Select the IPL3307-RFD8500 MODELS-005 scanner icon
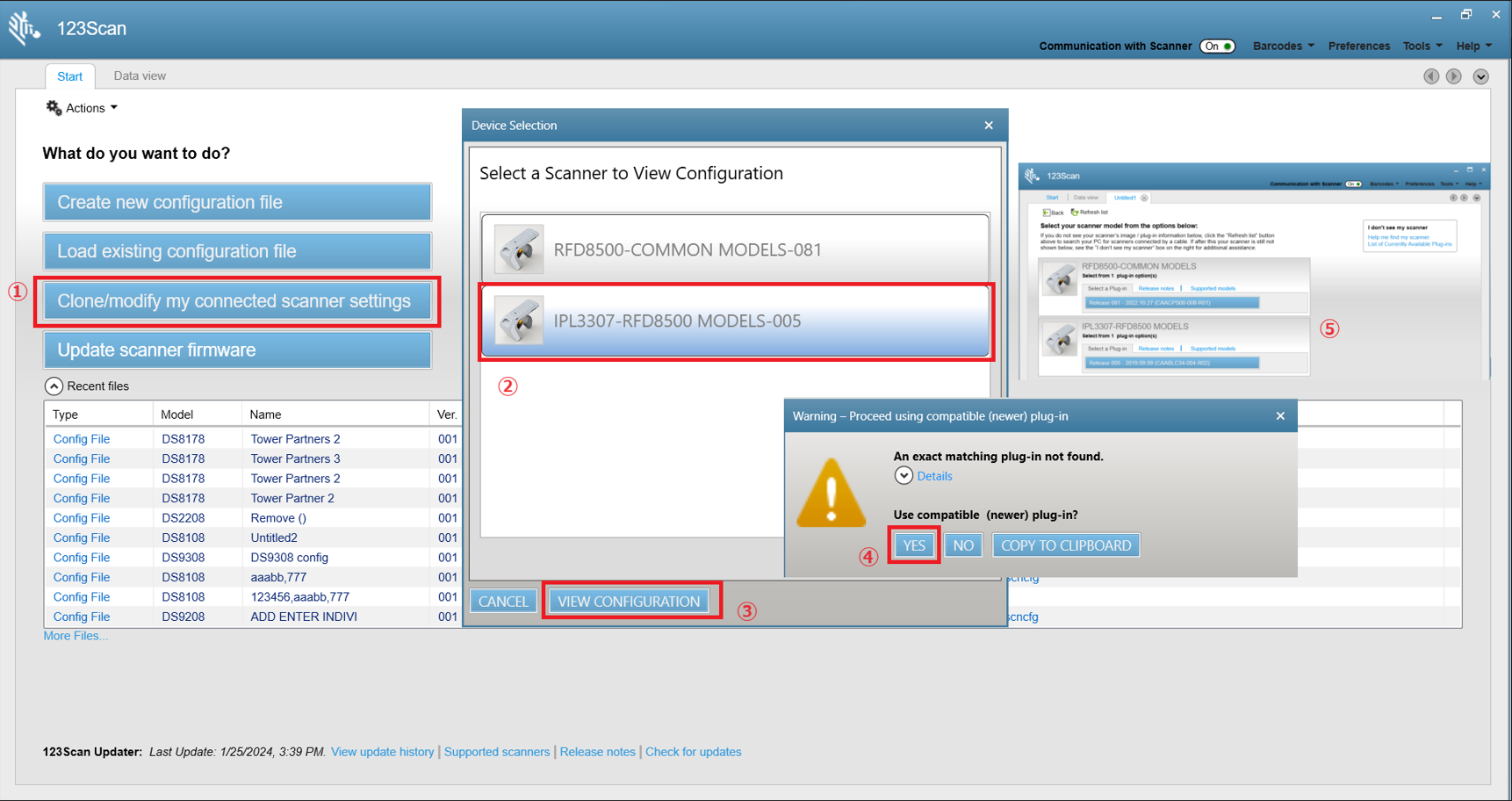The image size is (1512, 801). pos(519,321)
